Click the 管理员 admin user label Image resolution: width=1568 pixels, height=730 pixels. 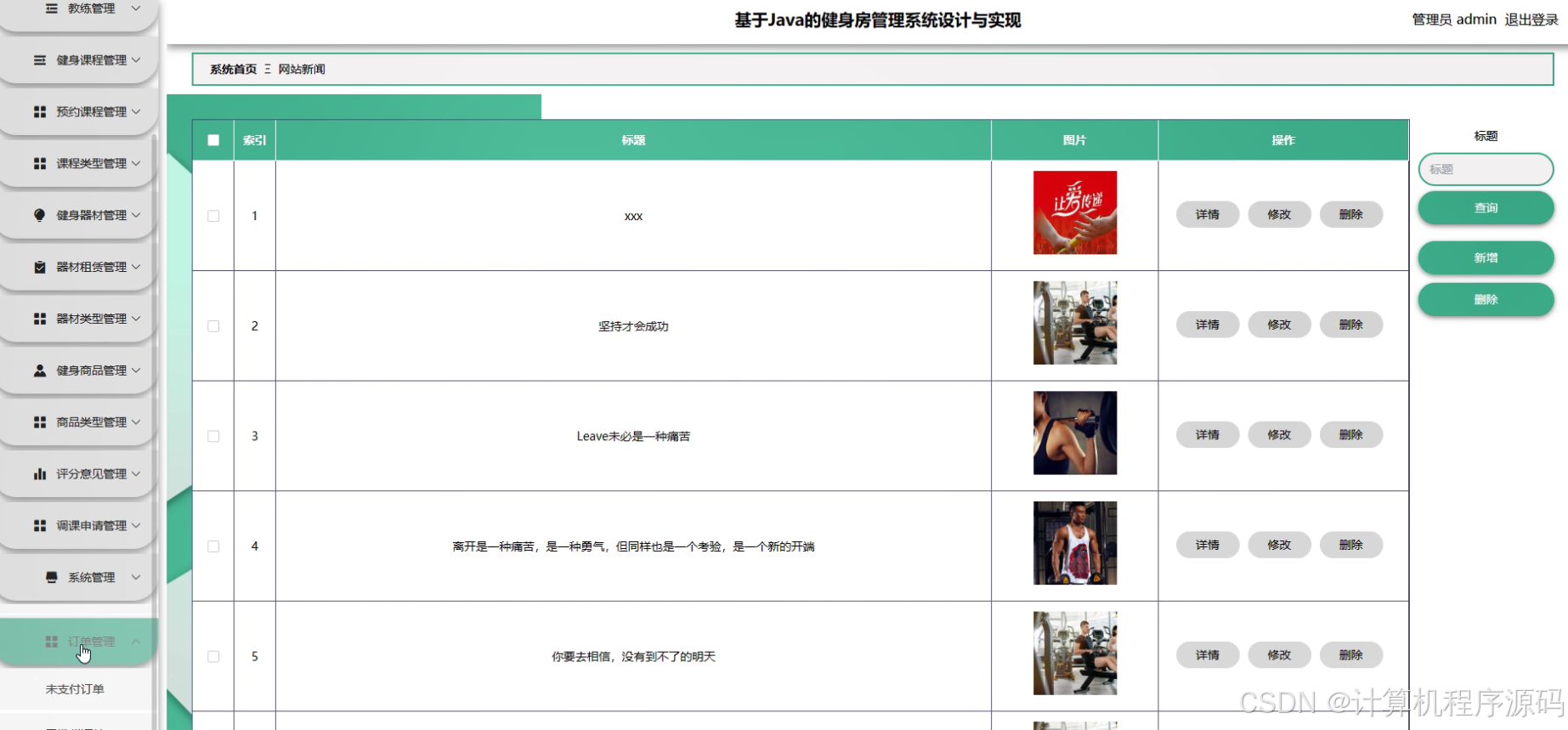coord(1454,20)
